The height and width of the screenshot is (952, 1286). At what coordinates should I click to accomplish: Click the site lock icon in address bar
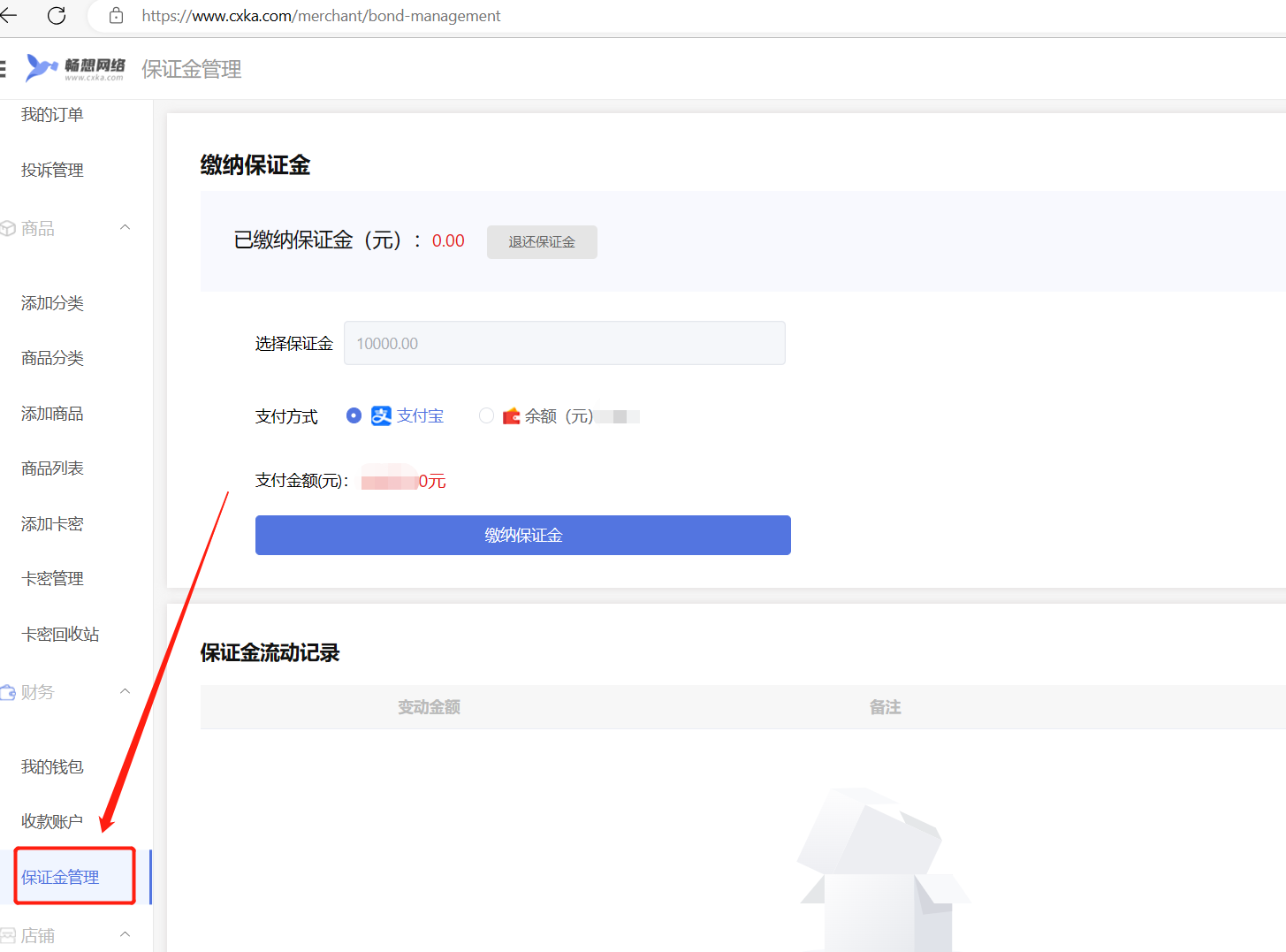[116, 16]
